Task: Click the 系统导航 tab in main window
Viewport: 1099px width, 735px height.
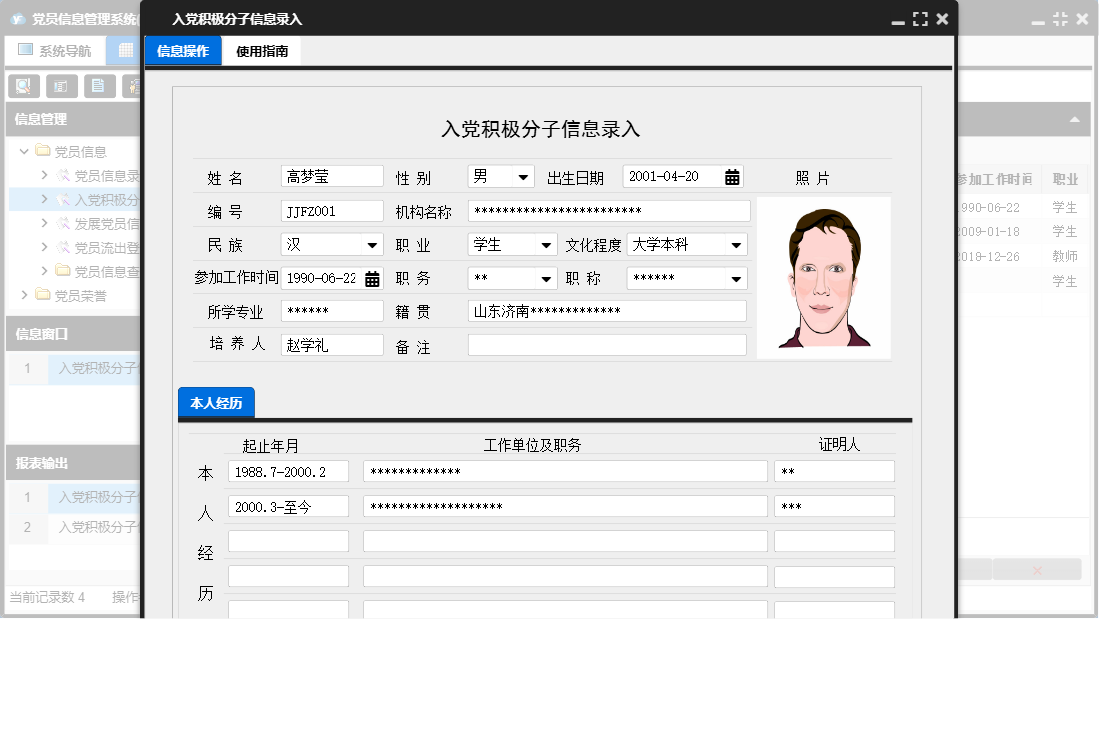Action: [54, 50]
